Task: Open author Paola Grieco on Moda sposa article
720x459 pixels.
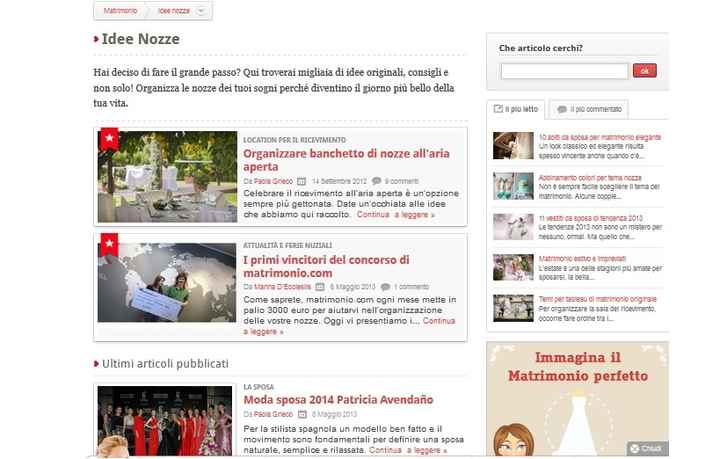Action: pyautogui.click(x=273, y=414)
